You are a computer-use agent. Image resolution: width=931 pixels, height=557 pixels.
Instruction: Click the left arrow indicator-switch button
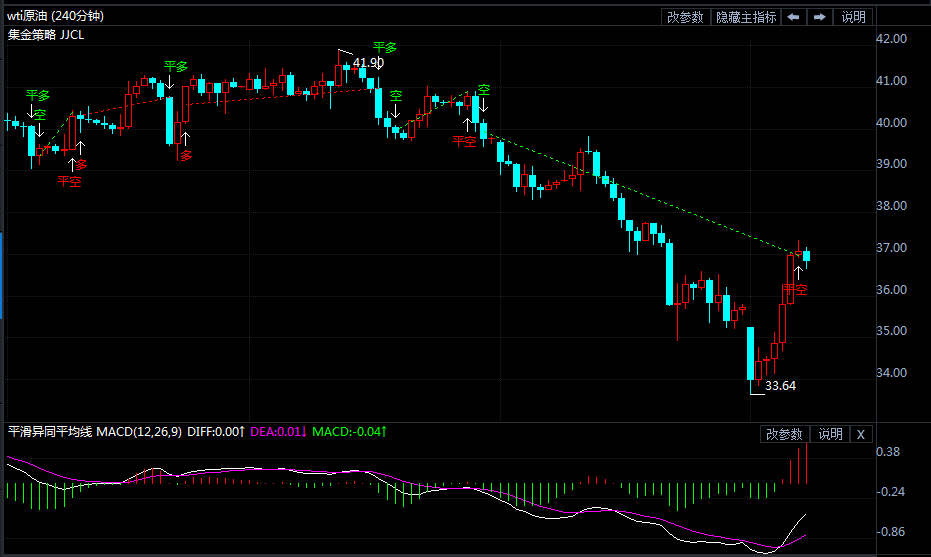point(793,17)
